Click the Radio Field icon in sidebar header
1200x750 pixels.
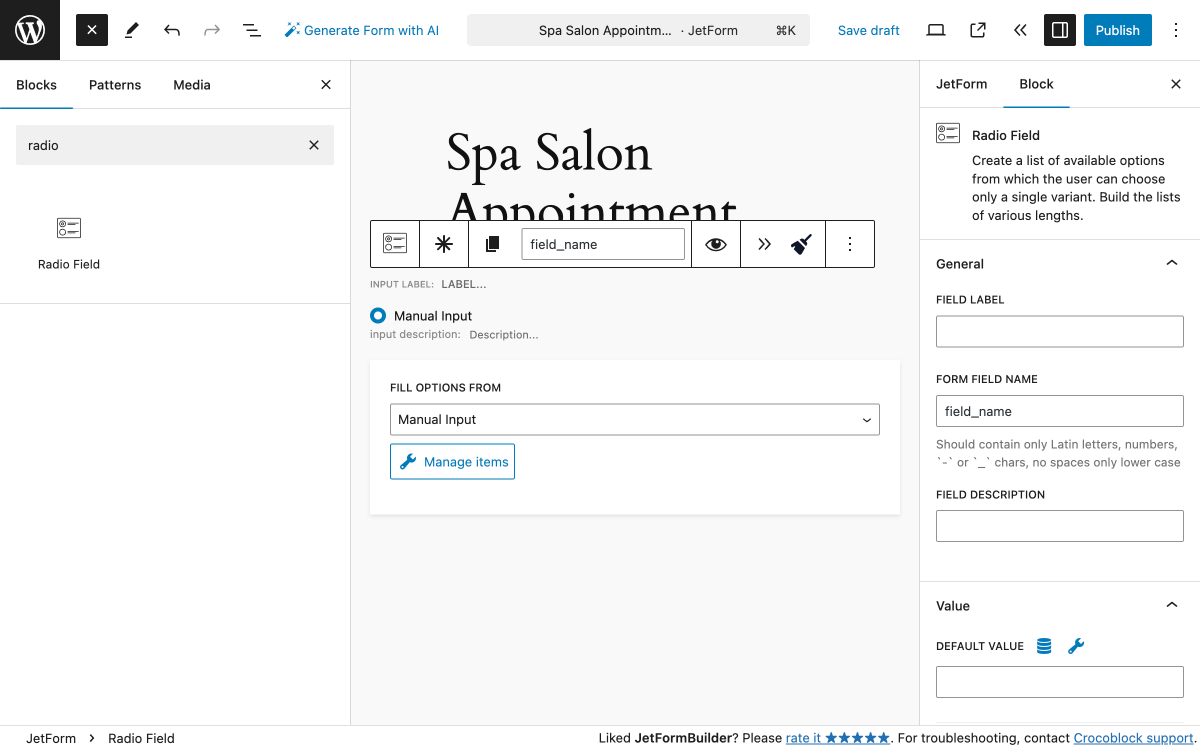click(x=948, y=133)
